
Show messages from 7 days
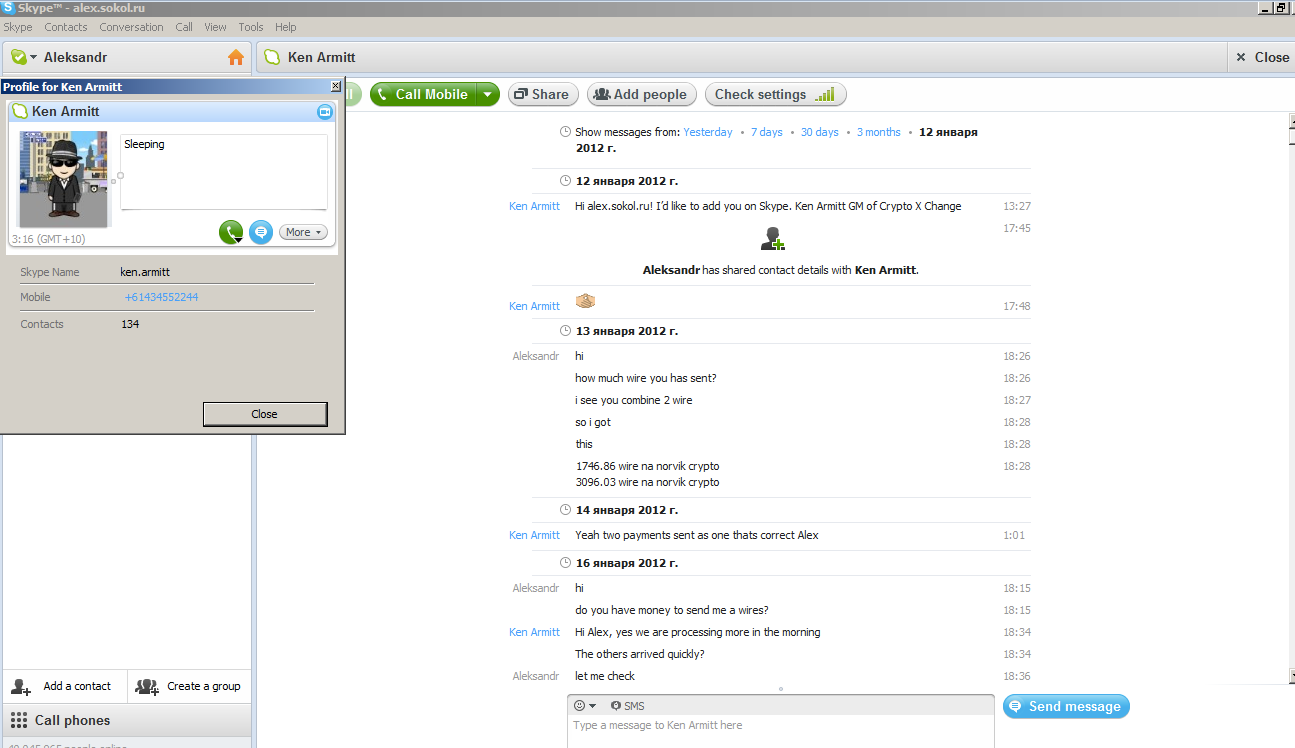(x=767, y=132)
